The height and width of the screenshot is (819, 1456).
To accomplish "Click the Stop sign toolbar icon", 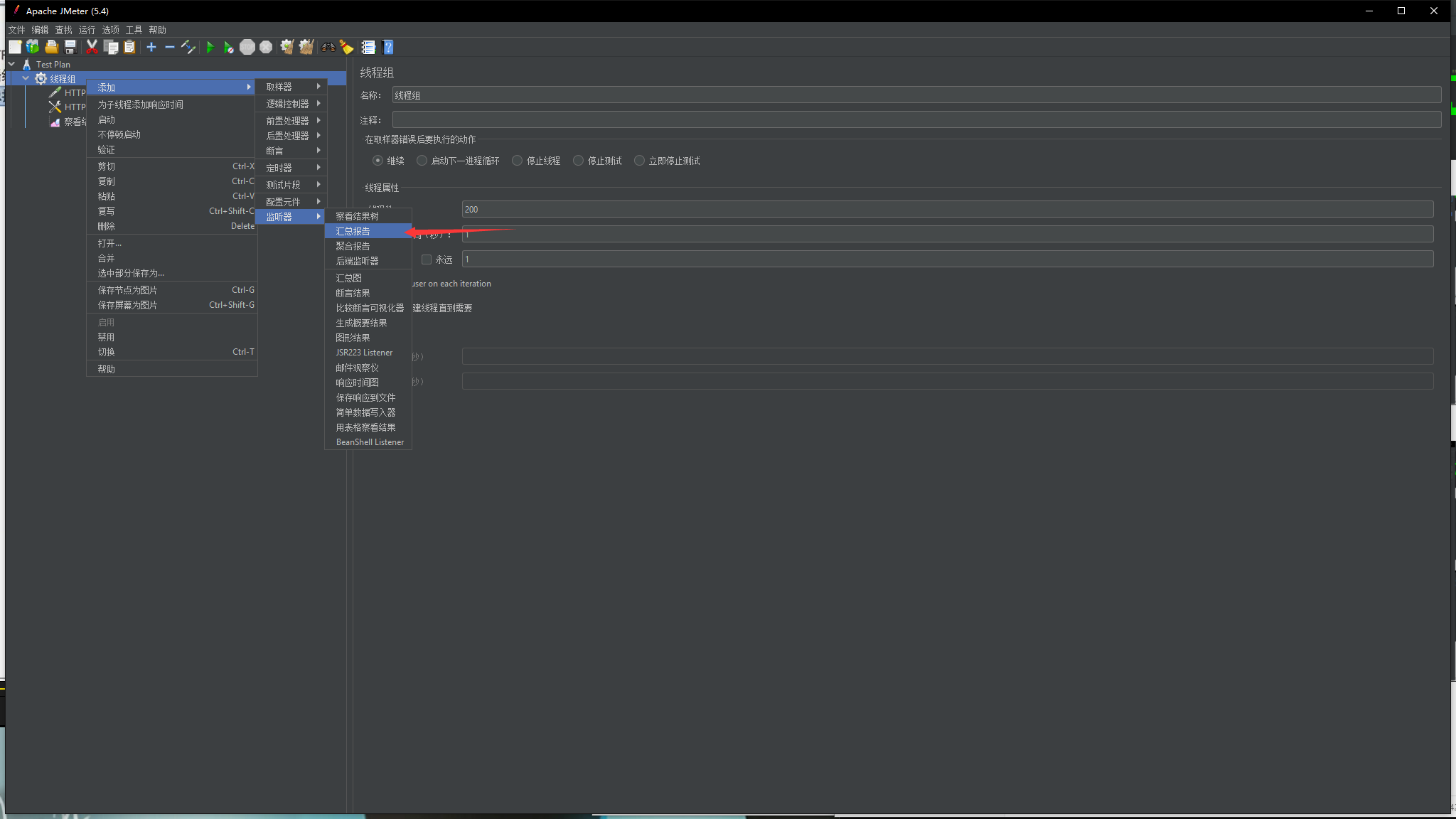I will tap(247, 48).
